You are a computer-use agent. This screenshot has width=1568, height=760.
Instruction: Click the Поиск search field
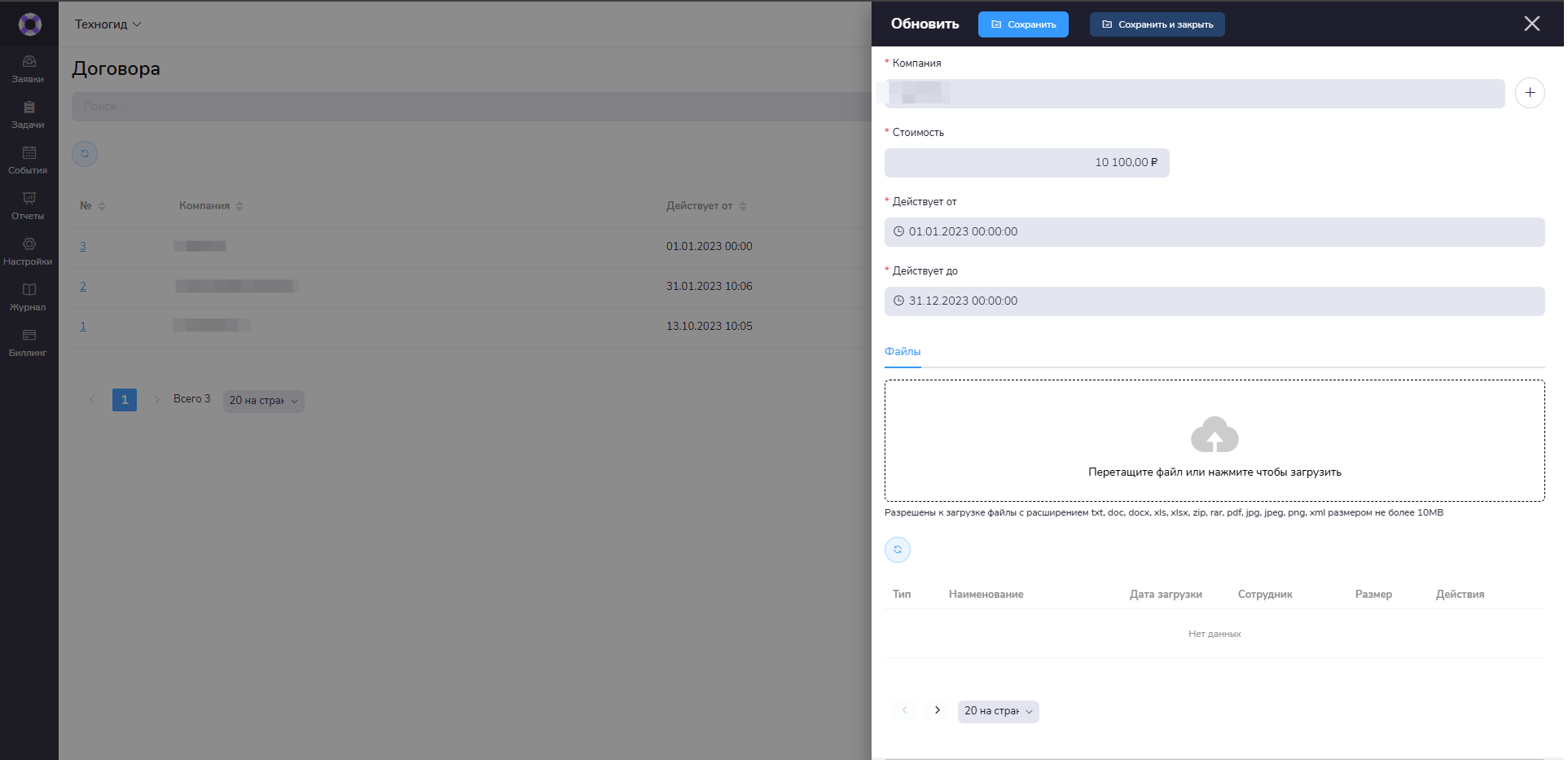coord(472,107)
